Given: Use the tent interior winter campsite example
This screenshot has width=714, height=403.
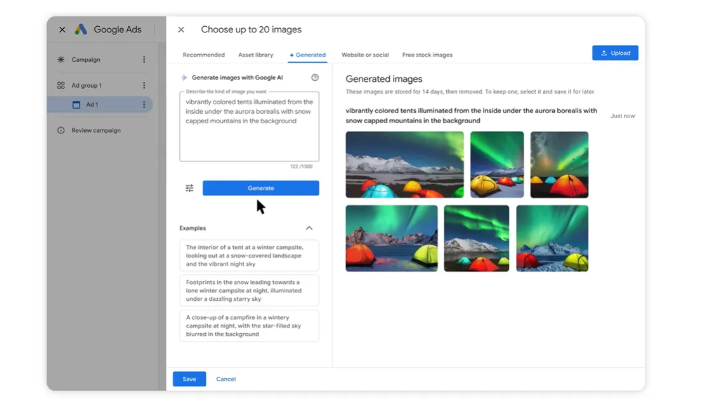Looking at the screenshot, I should point(249,255).
